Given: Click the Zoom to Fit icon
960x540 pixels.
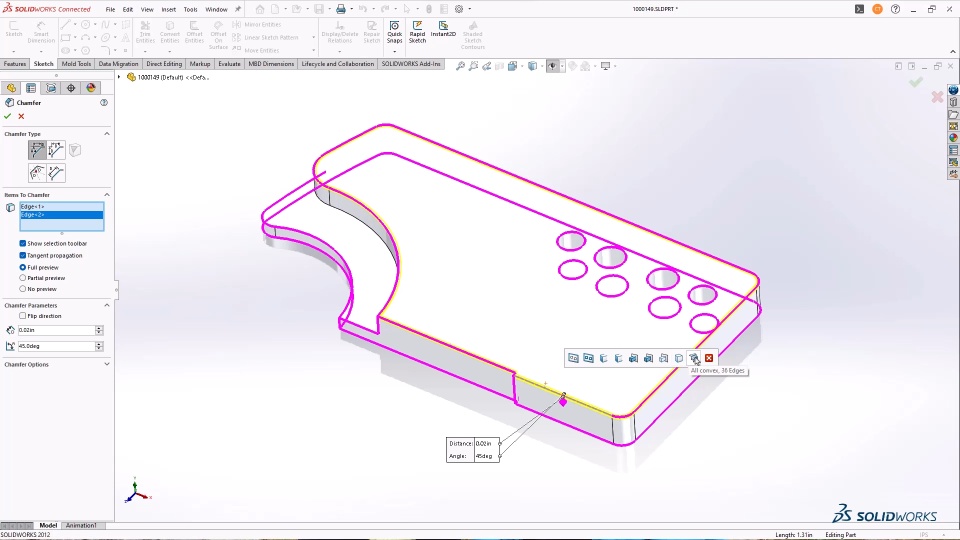Looking at the screenshot, I should [460, 66].
